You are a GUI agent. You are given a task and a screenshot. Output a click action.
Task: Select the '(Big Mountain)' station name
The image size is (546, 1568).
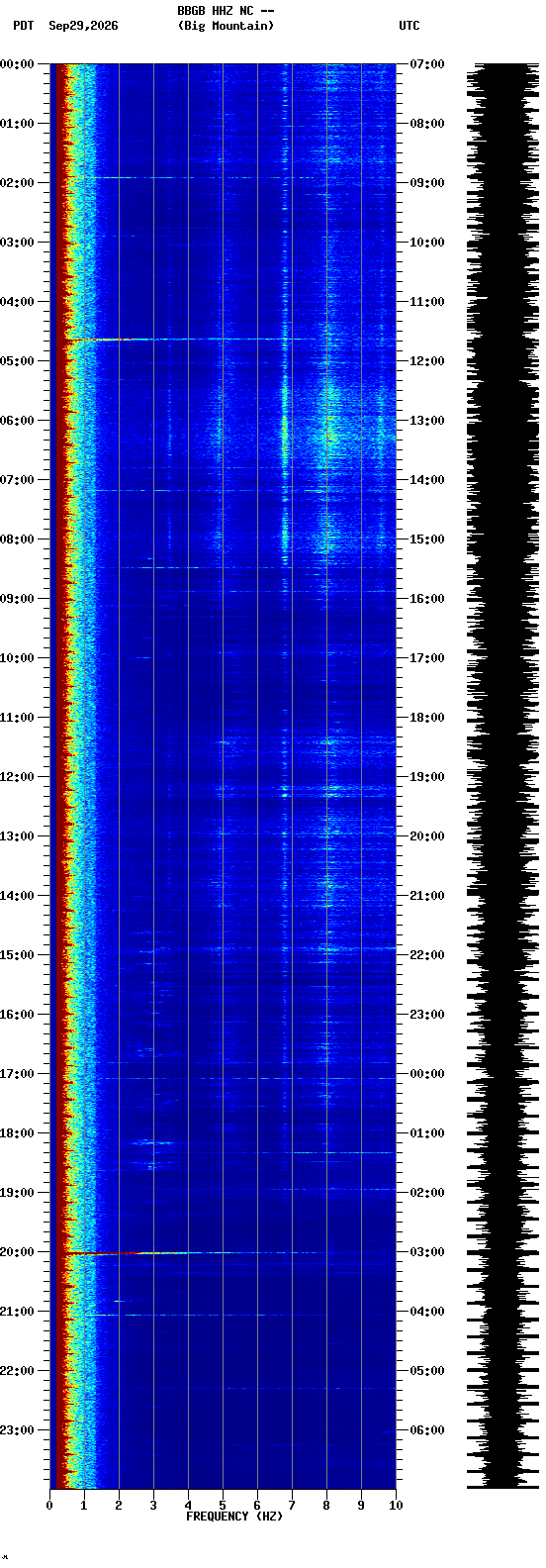pos(226,26)
